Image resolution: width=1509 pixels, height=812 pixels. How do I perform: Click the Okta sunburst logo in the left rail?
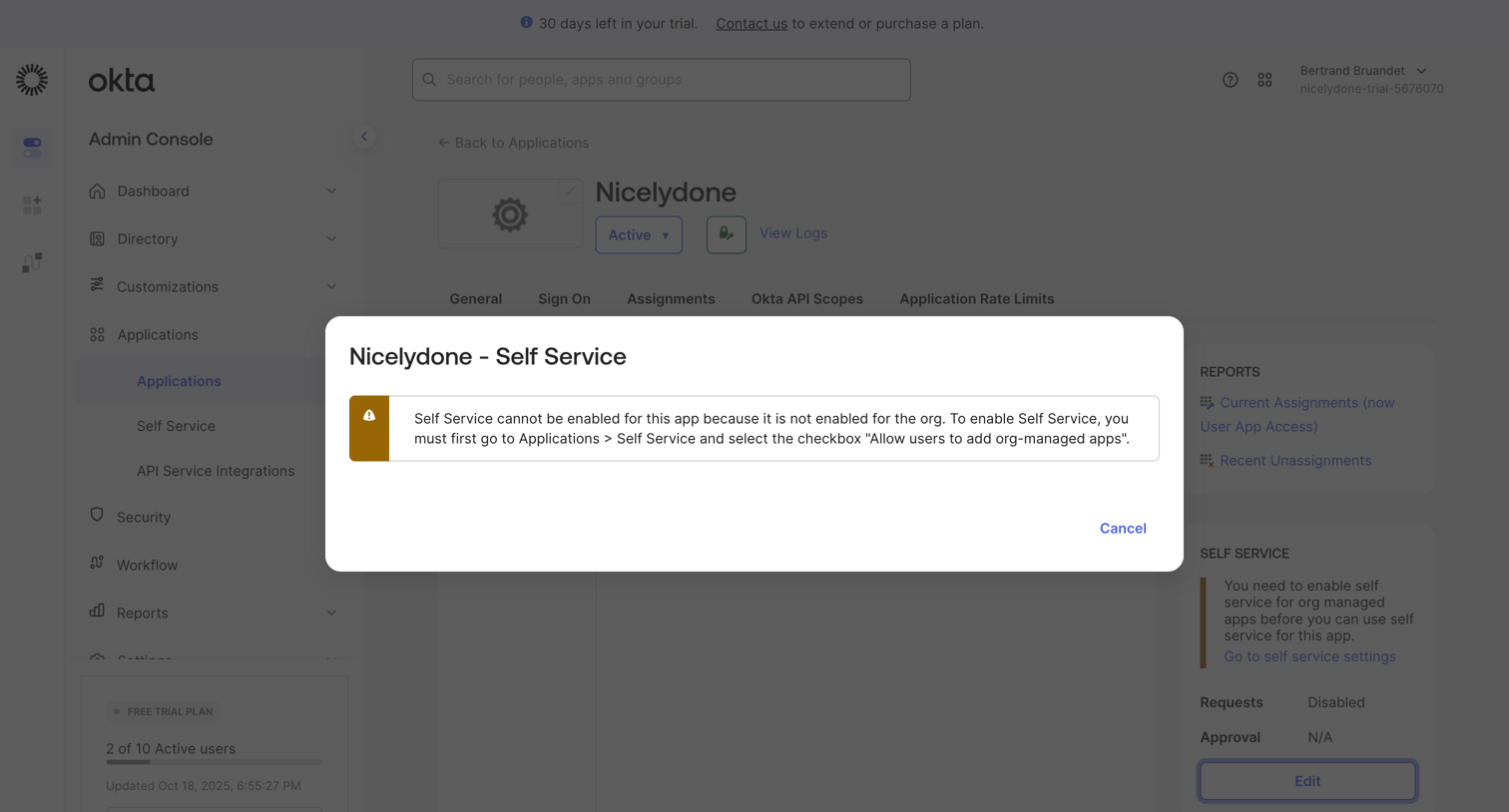coord(32,80)
